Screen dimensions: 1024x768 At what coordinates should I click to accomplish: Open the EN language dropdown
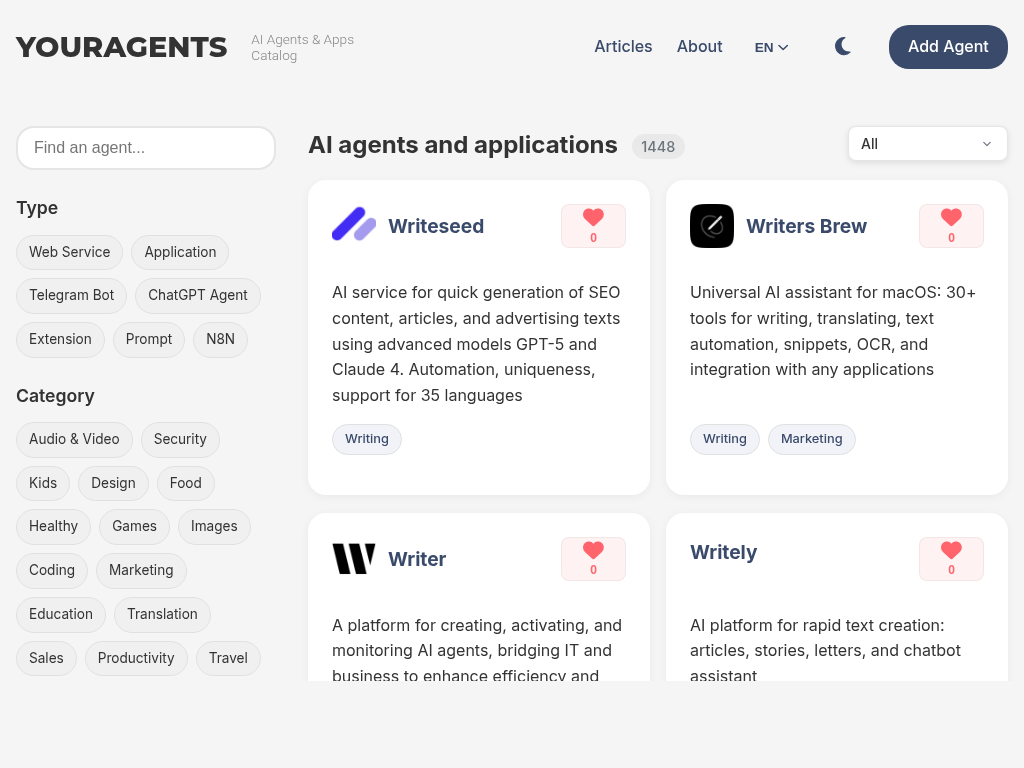(771, 47)
